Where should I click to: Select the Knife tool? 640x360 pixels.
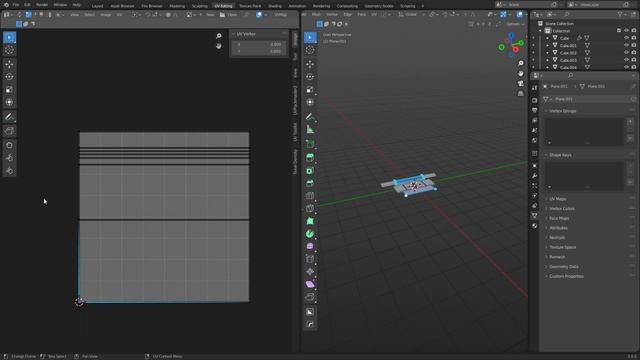310,208
